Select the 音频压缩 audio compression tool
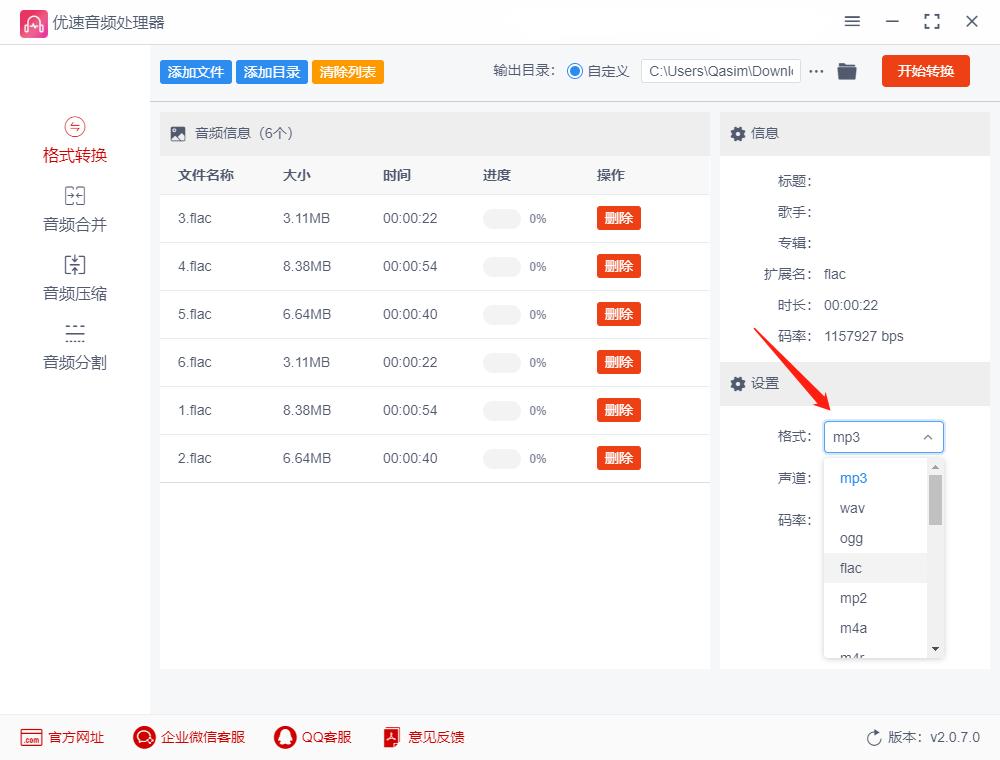The image size is (1000, 760). click(x=74, y=276)
